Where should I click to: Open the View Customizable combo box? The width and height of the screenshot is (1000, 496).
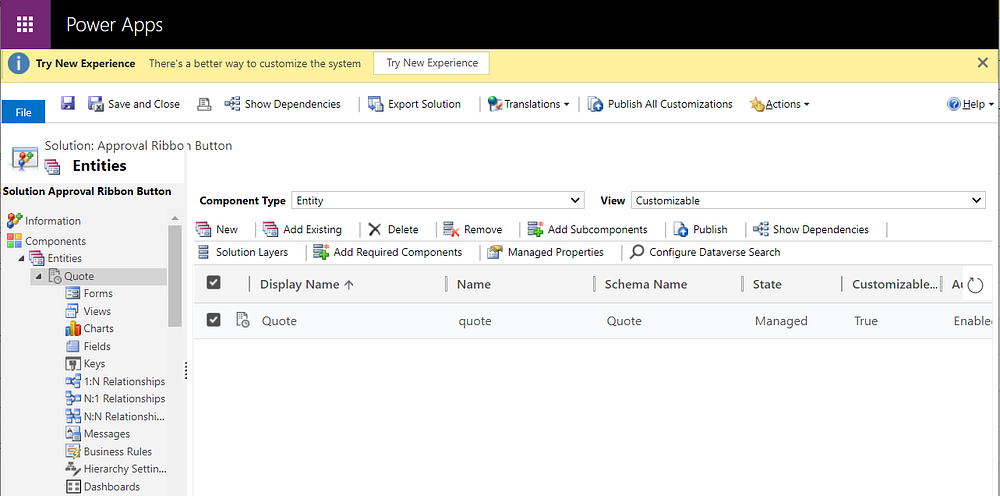click(x=808, y=200)
